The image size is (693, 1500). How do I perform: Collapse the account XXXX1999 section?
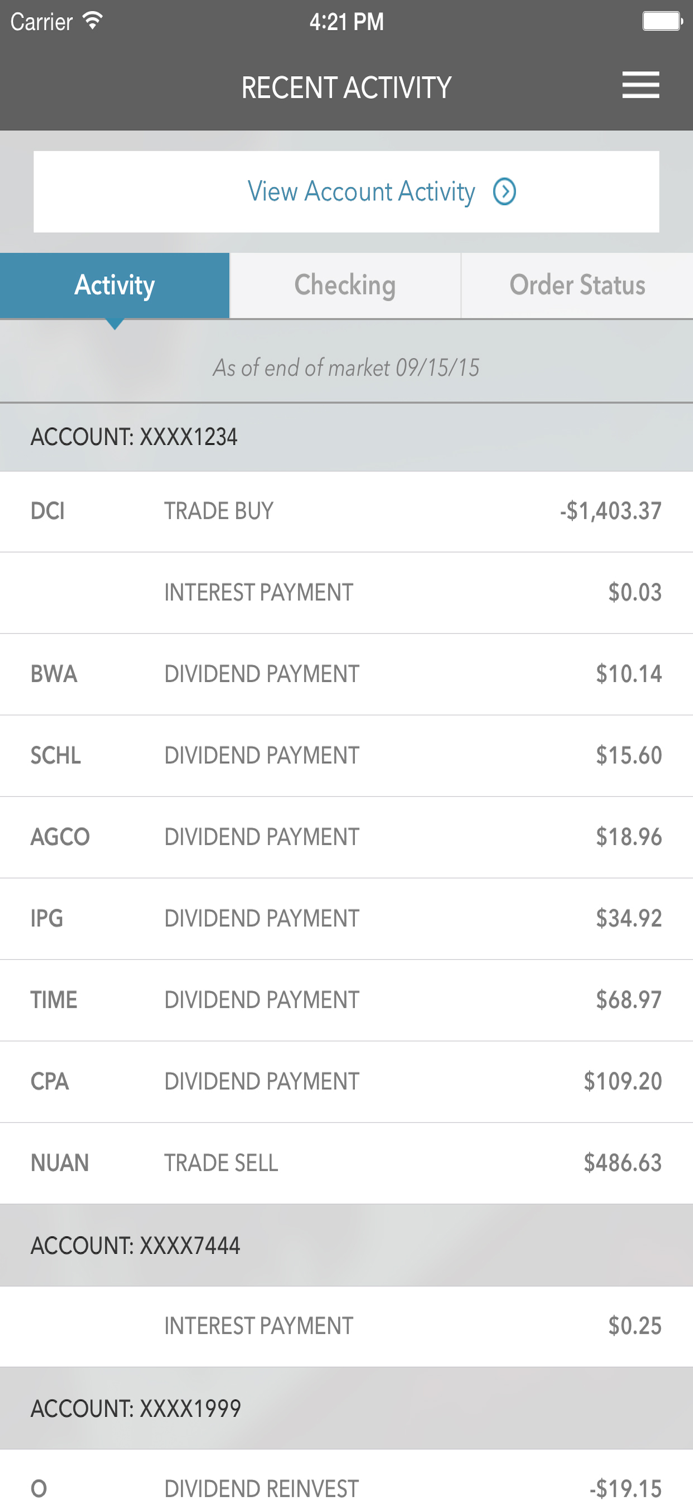[x=346, y=1408]
